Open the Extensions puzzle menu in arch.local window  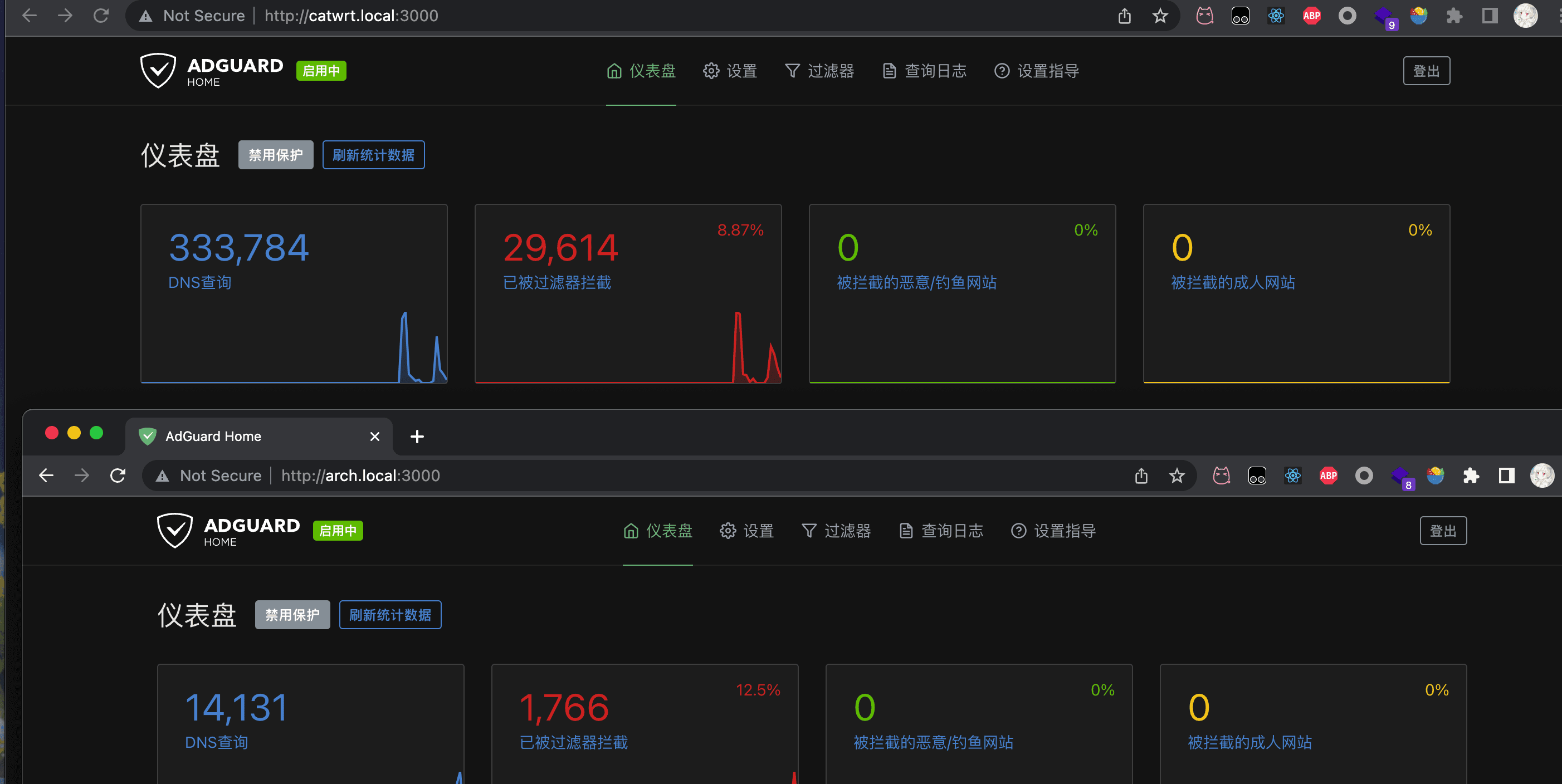[x=1471, y=476]
